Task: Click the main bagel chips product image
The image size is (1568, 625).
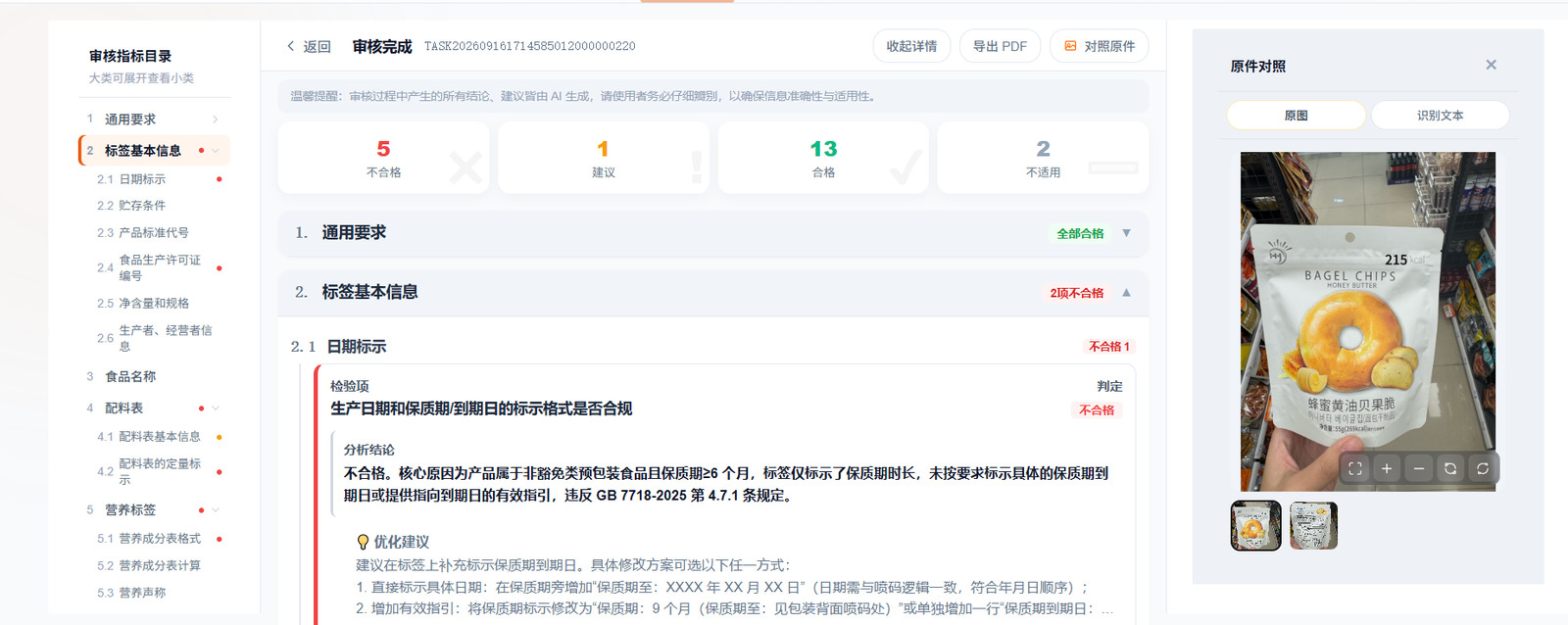Action: (1368, 321)
